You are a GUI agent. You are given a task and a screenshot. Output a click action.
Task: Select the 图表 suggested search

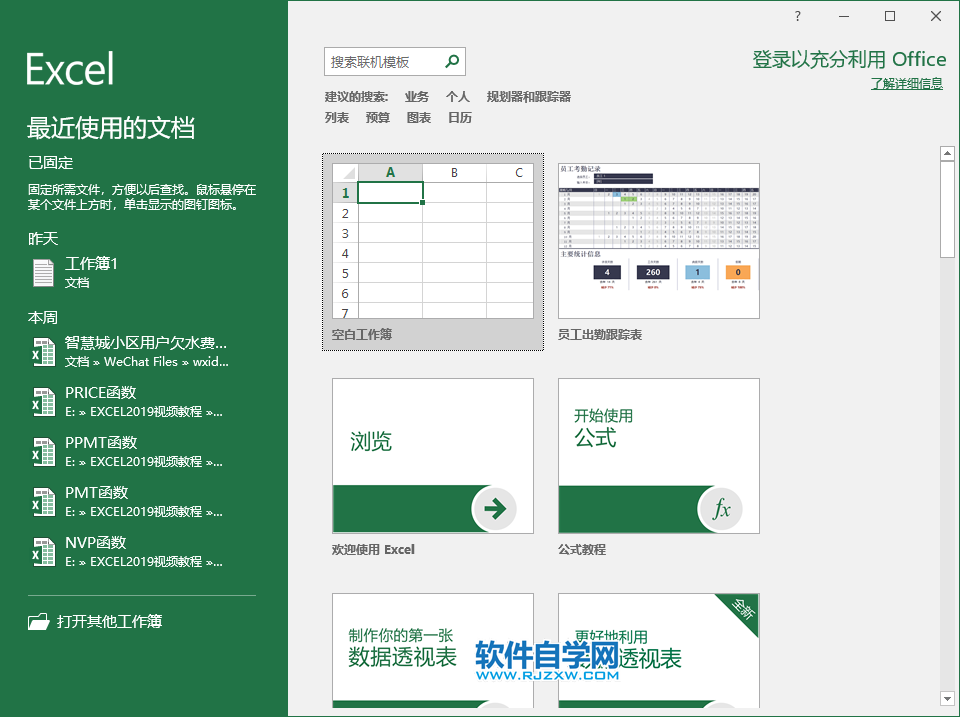click(418, 117)
